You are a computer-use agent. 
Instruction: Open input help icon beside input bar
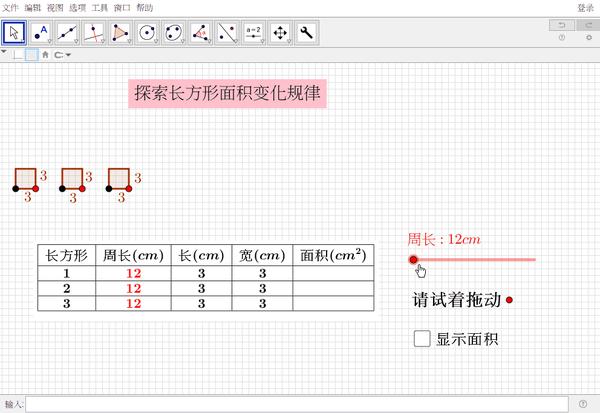(x=583, y=404)
